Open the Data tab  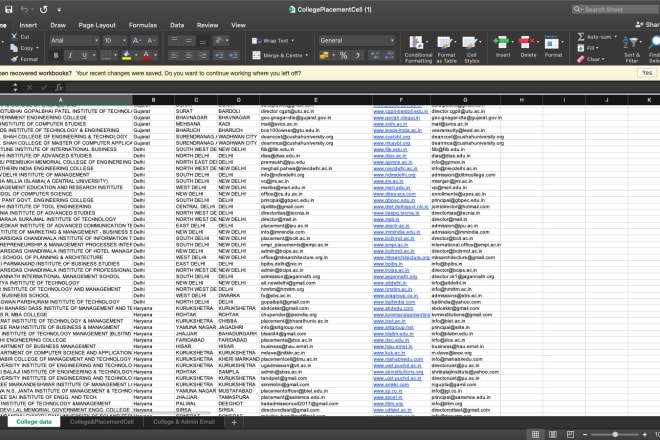(x=177, y=25)
